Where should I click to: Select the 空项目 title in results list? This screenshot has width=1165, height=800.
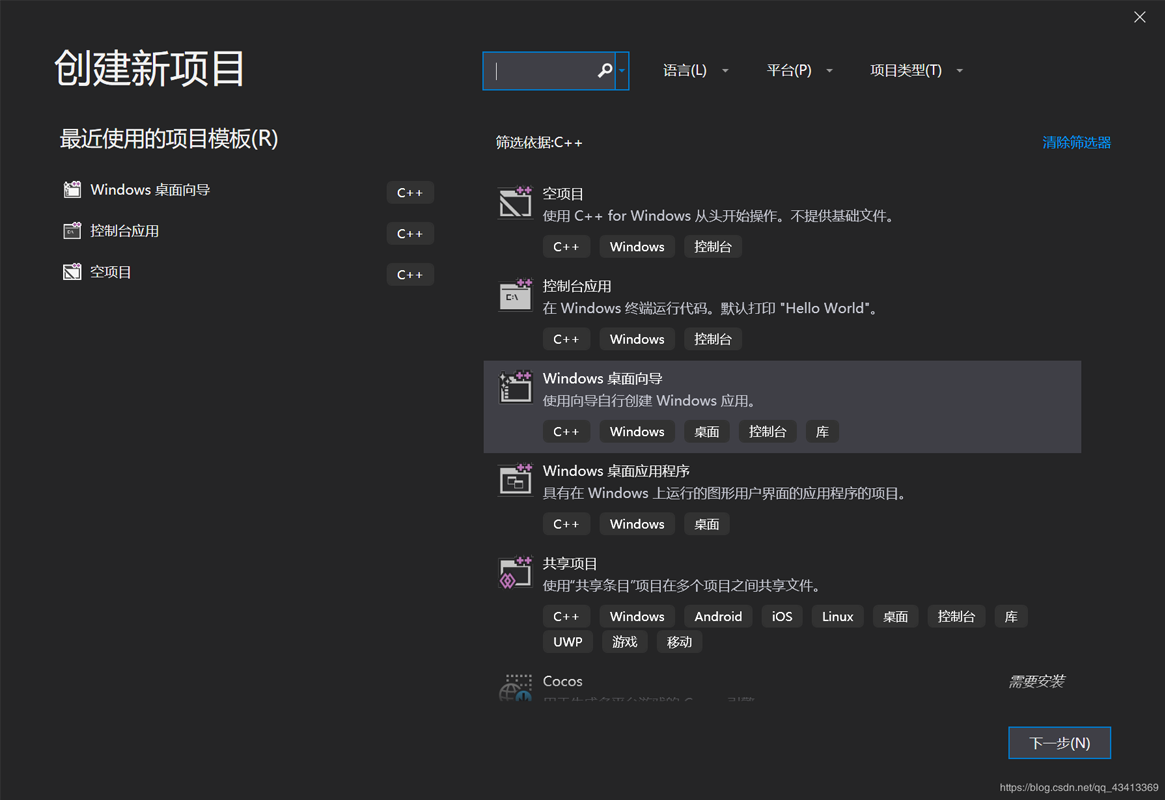(x=563, y=194)
